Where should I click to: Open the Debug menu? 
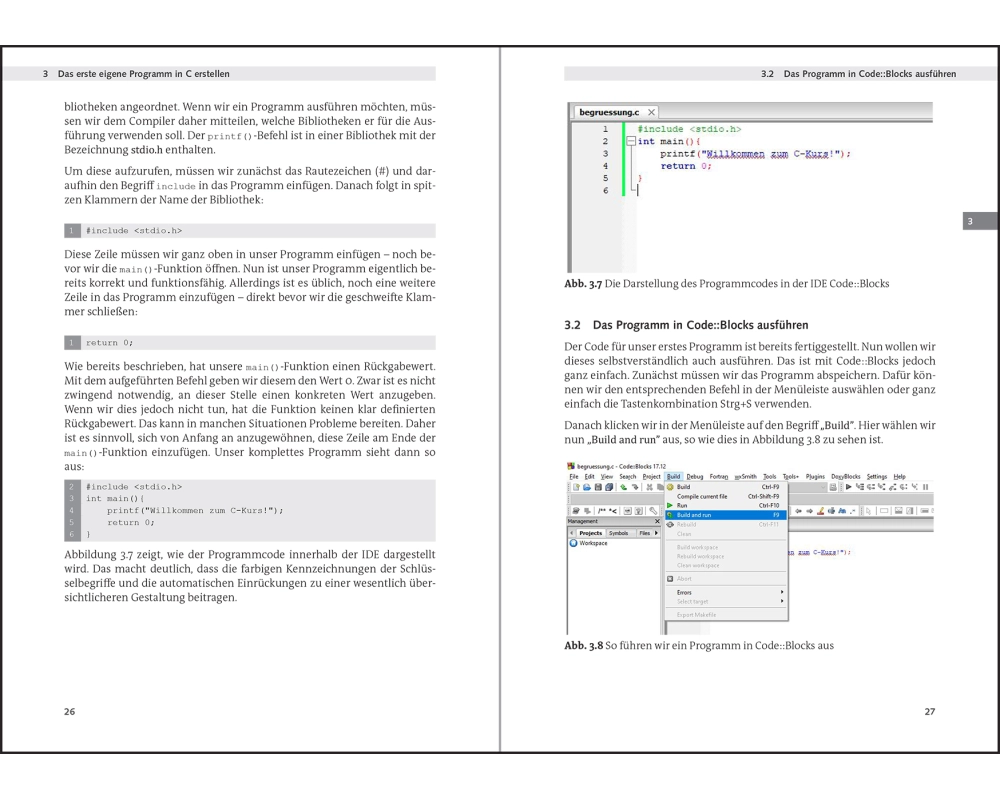695,476
